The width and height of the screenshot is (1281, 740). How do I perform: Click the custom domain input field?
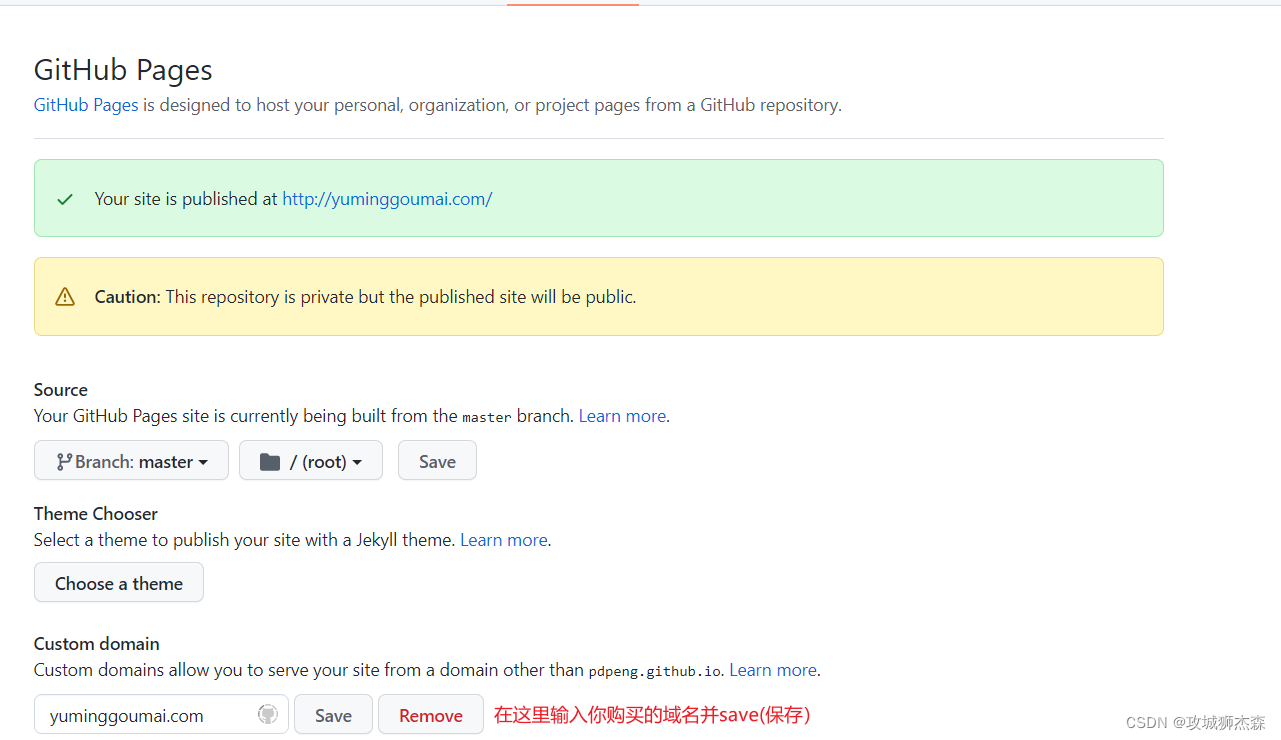(161, 715)
